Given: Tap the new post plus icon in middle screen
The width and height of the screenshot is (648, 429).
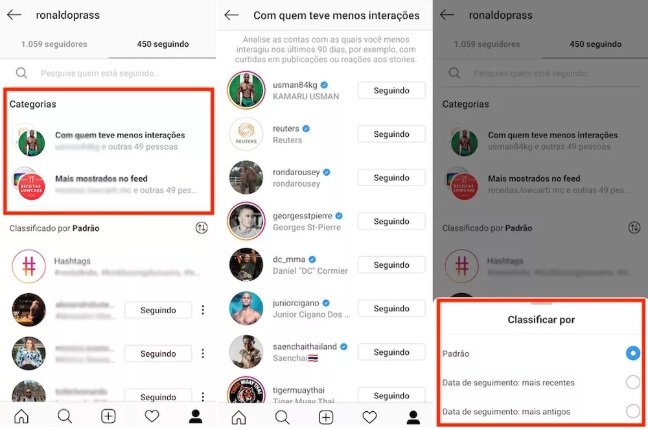Looking at the screenshot, I should click(326, 417).
